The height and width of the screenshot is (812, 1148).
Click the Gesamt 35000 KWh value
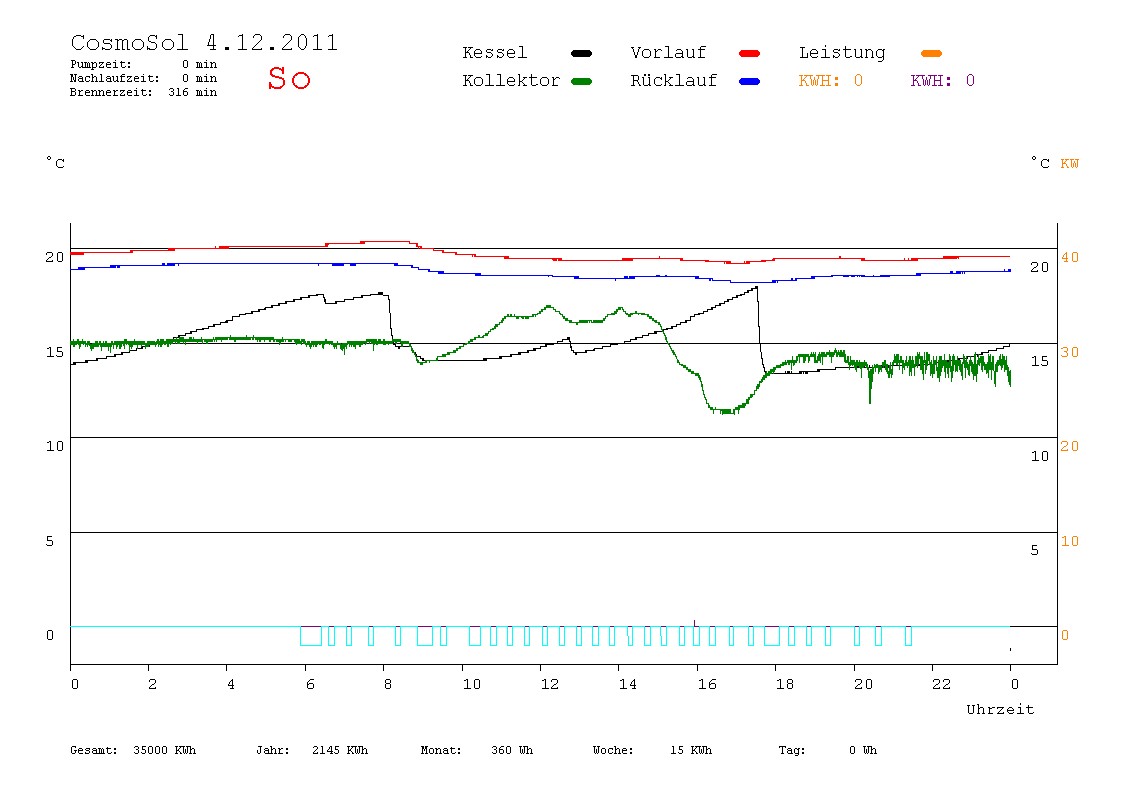click(165, 750)
